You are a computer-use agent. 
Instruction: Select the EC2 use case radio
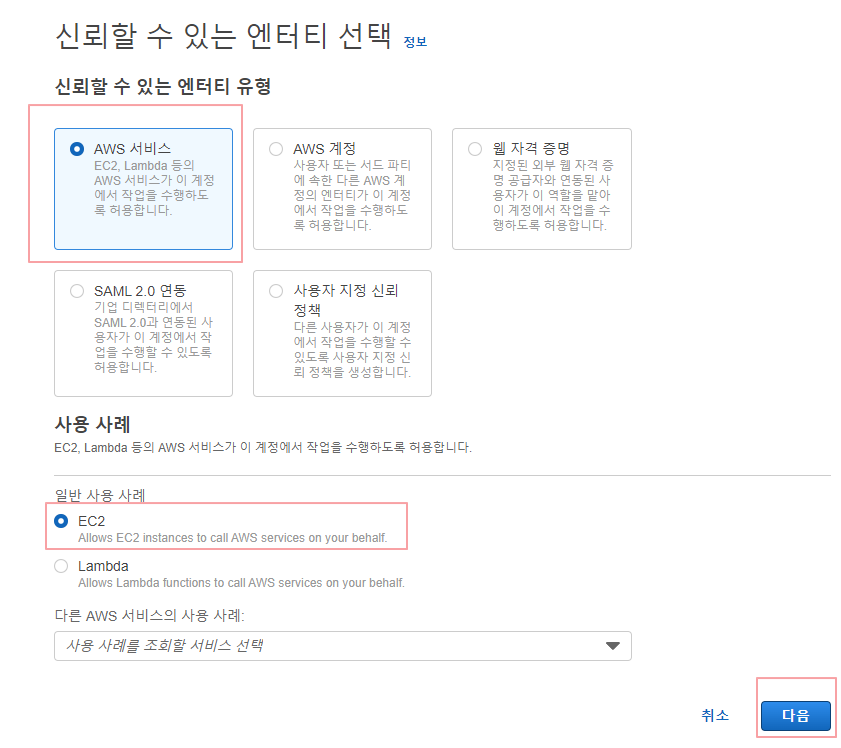tap(61, 521)
